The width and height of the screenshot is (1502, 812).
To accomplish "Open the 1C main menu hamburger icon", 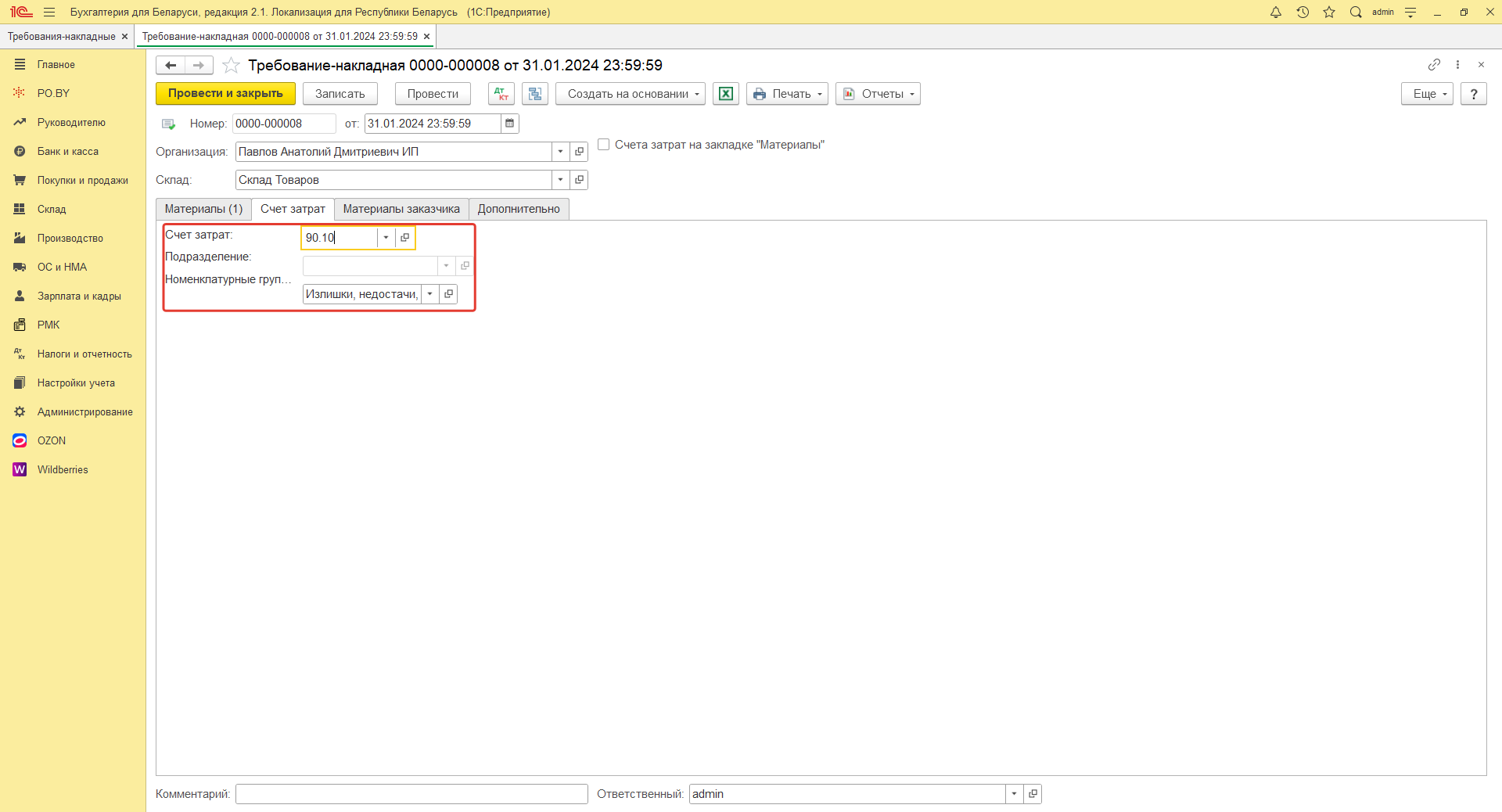I will tap(49, 12).
